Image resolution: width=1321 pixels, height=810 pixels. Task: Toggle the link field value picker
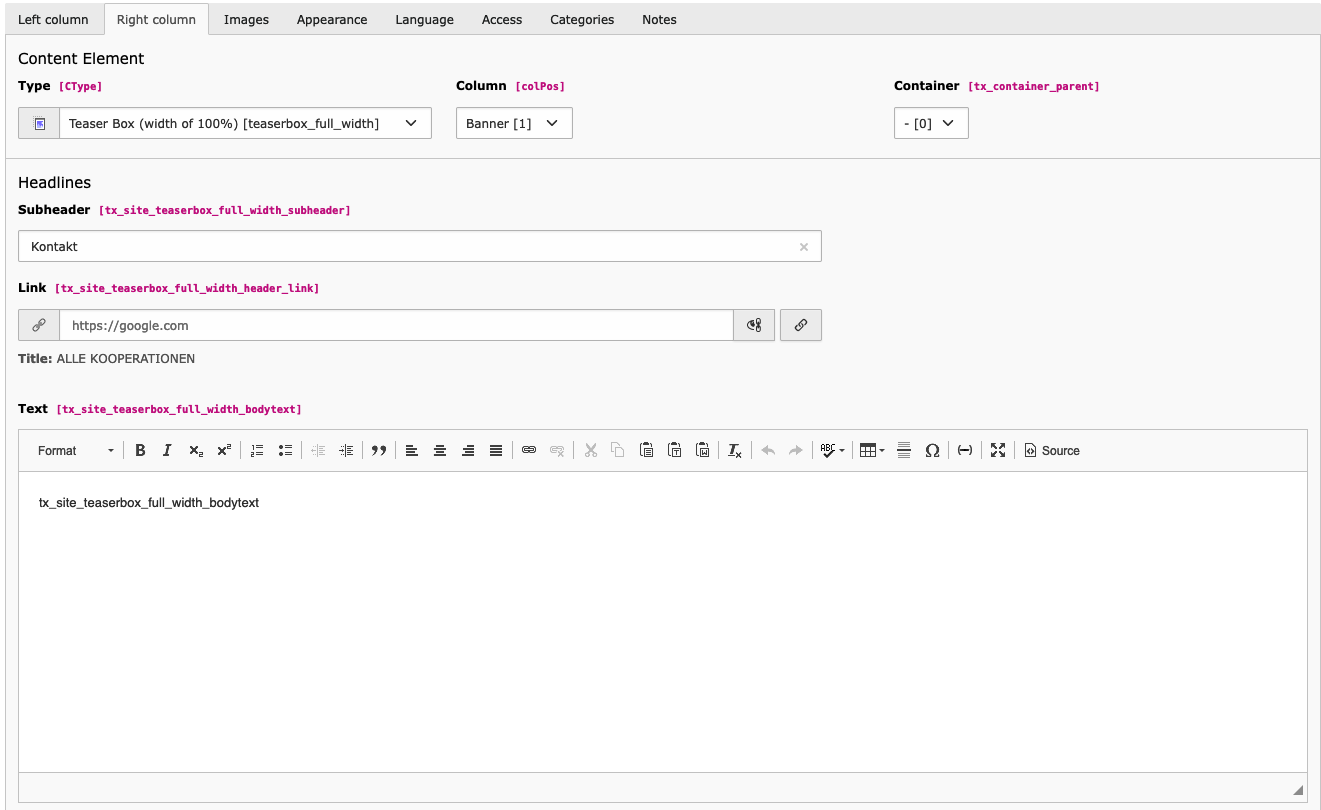[754, 325]
